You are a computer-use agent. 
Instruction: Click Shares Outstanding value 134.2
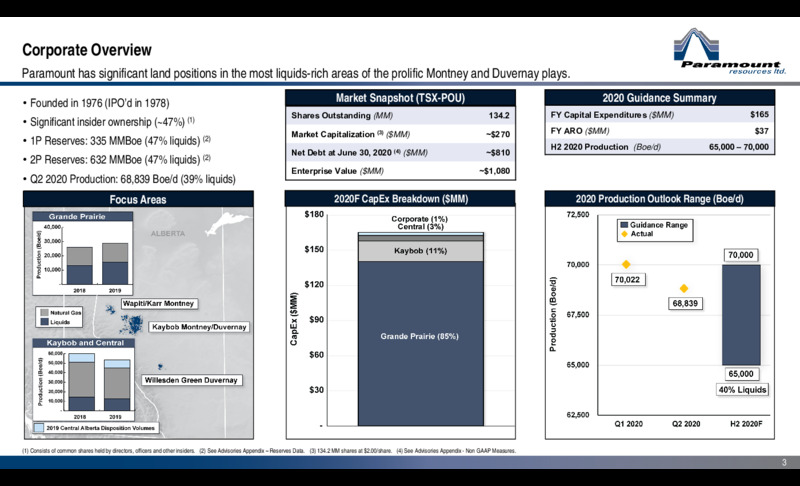[498, 116]
